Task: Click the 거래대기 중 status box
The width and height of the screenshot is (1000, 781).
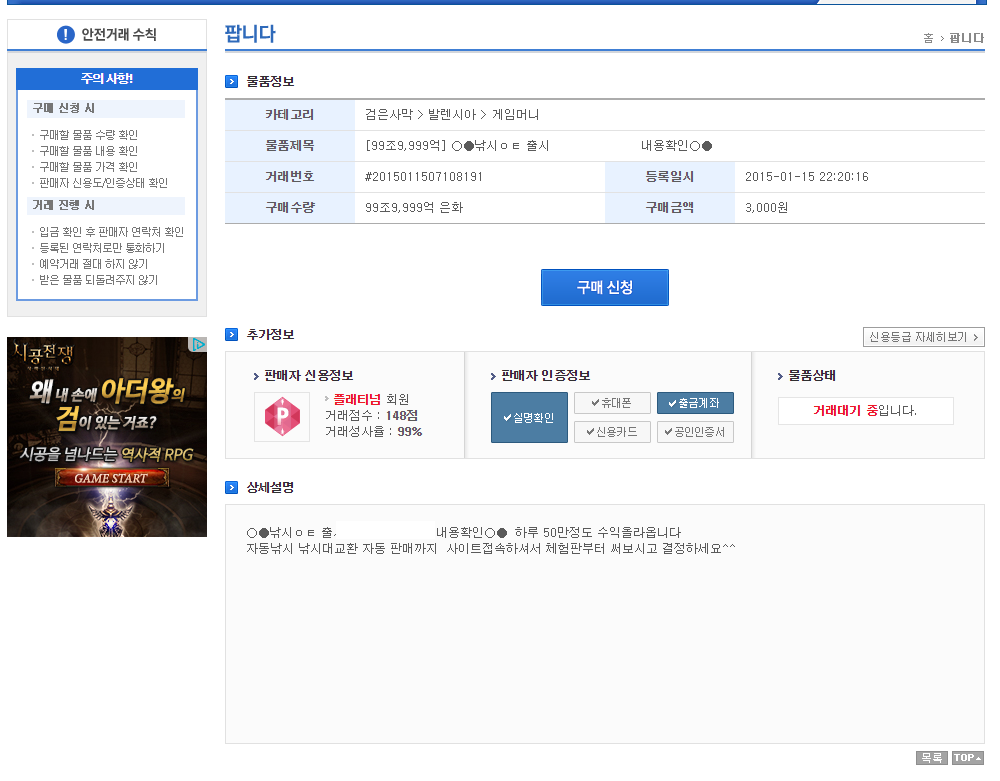Action: 865,411
